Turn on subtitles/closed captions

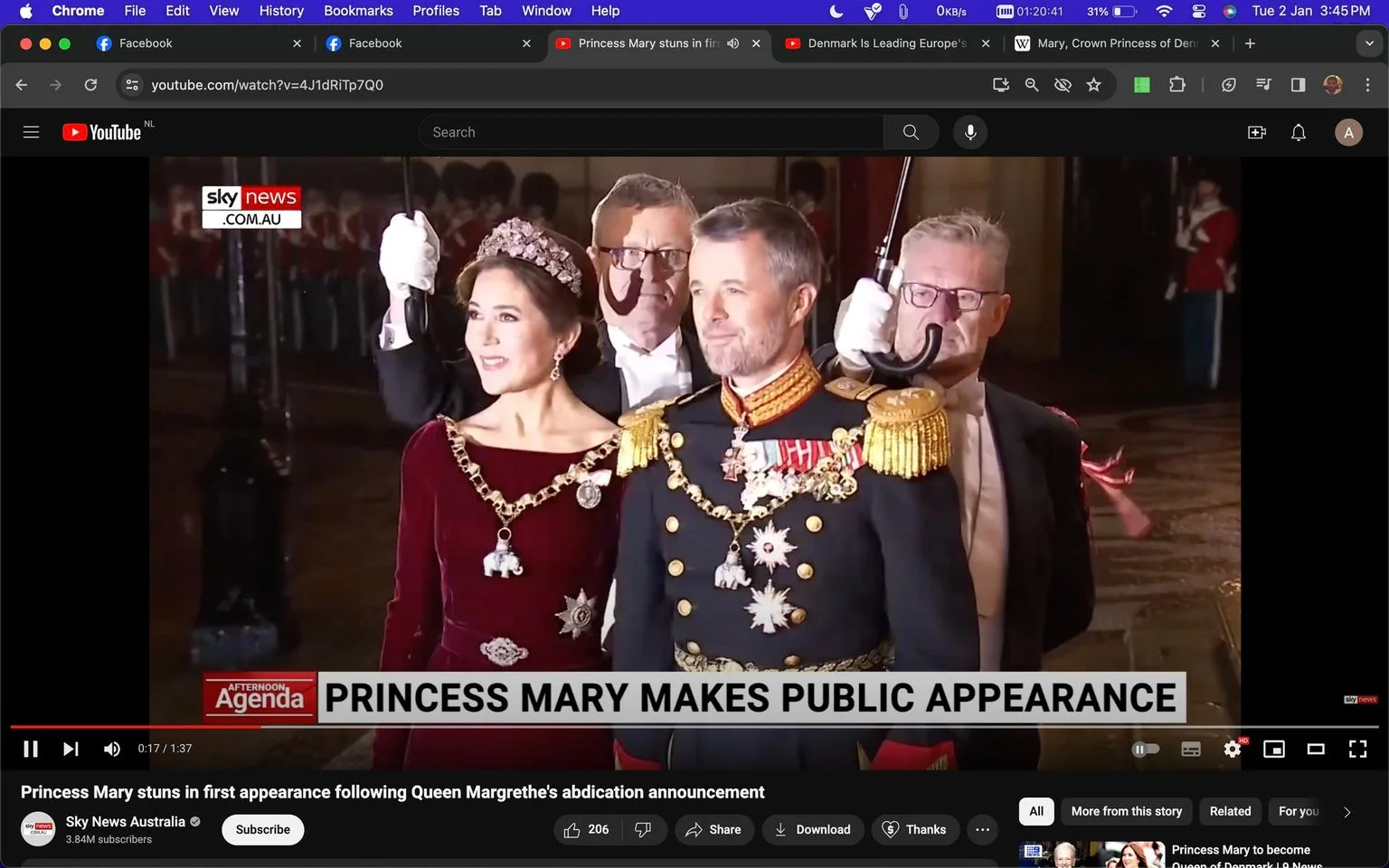1191,749
